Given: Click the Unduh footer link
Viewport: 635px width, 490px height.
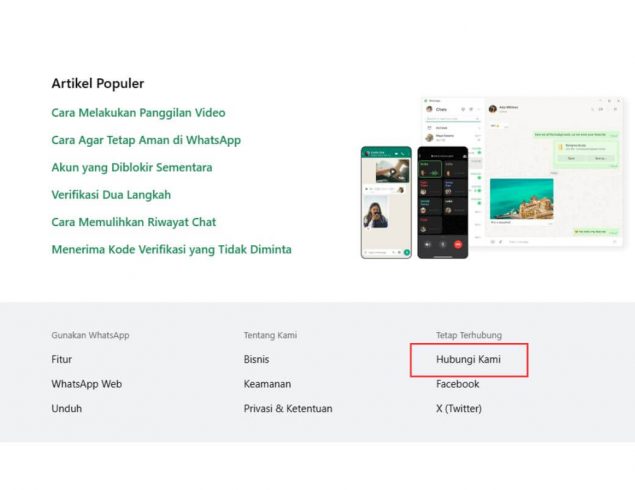Looking at the screenshot, I should [66, 408].
